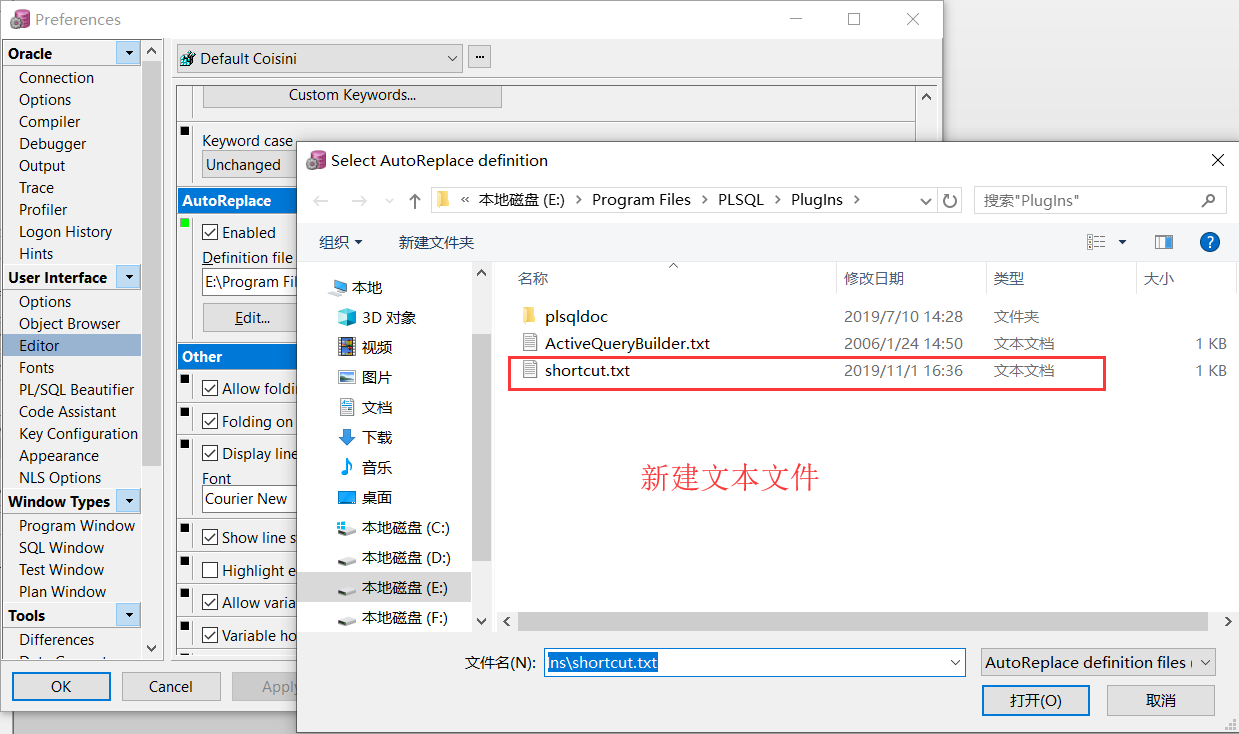Select 下载 folder in the navigation pane

point(376,437)
